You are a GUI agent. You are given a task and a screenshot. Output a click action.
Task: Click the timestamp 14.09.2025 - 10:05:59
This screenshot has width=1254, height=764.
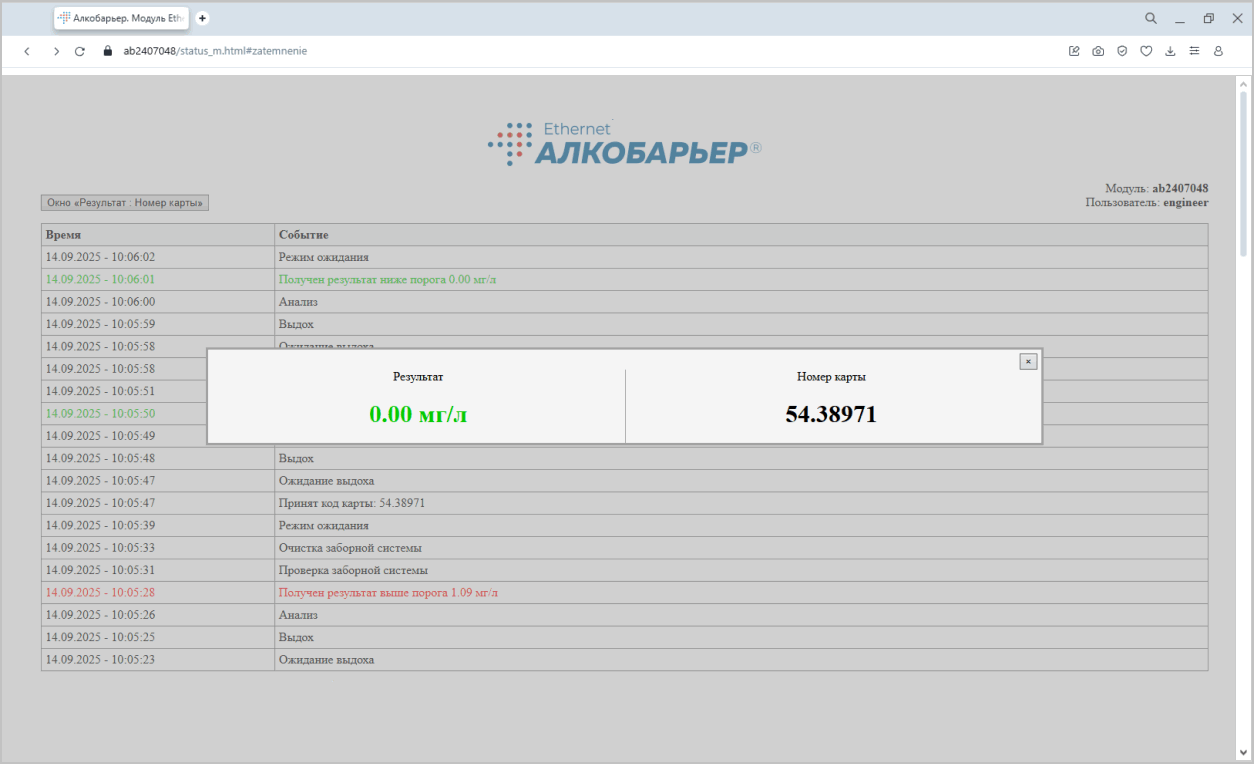[100, 324]
